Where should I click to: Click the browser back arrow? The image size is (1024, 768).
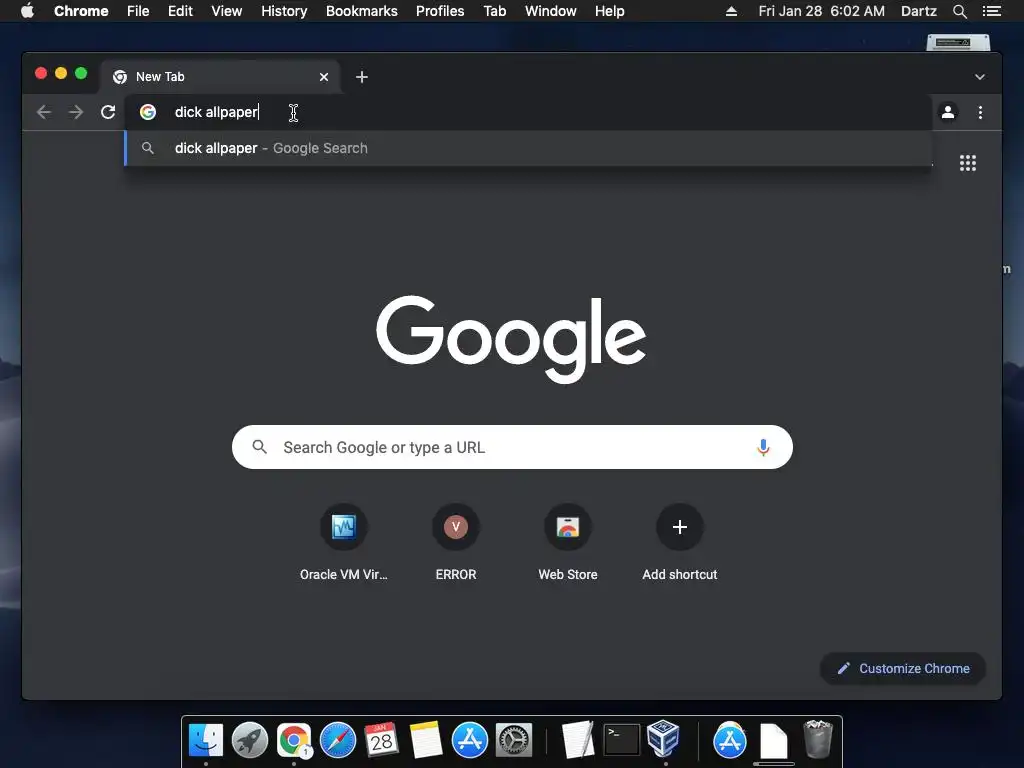(44, 112)
